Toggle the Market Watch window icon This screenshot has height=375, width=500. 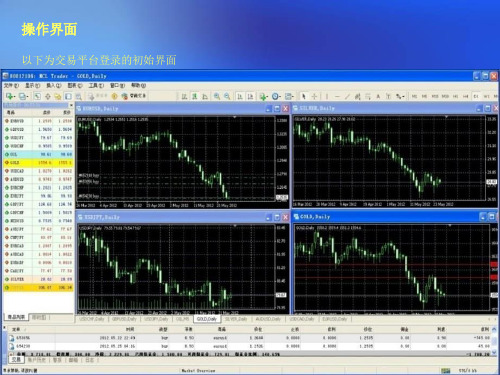(x=37, y=96)
